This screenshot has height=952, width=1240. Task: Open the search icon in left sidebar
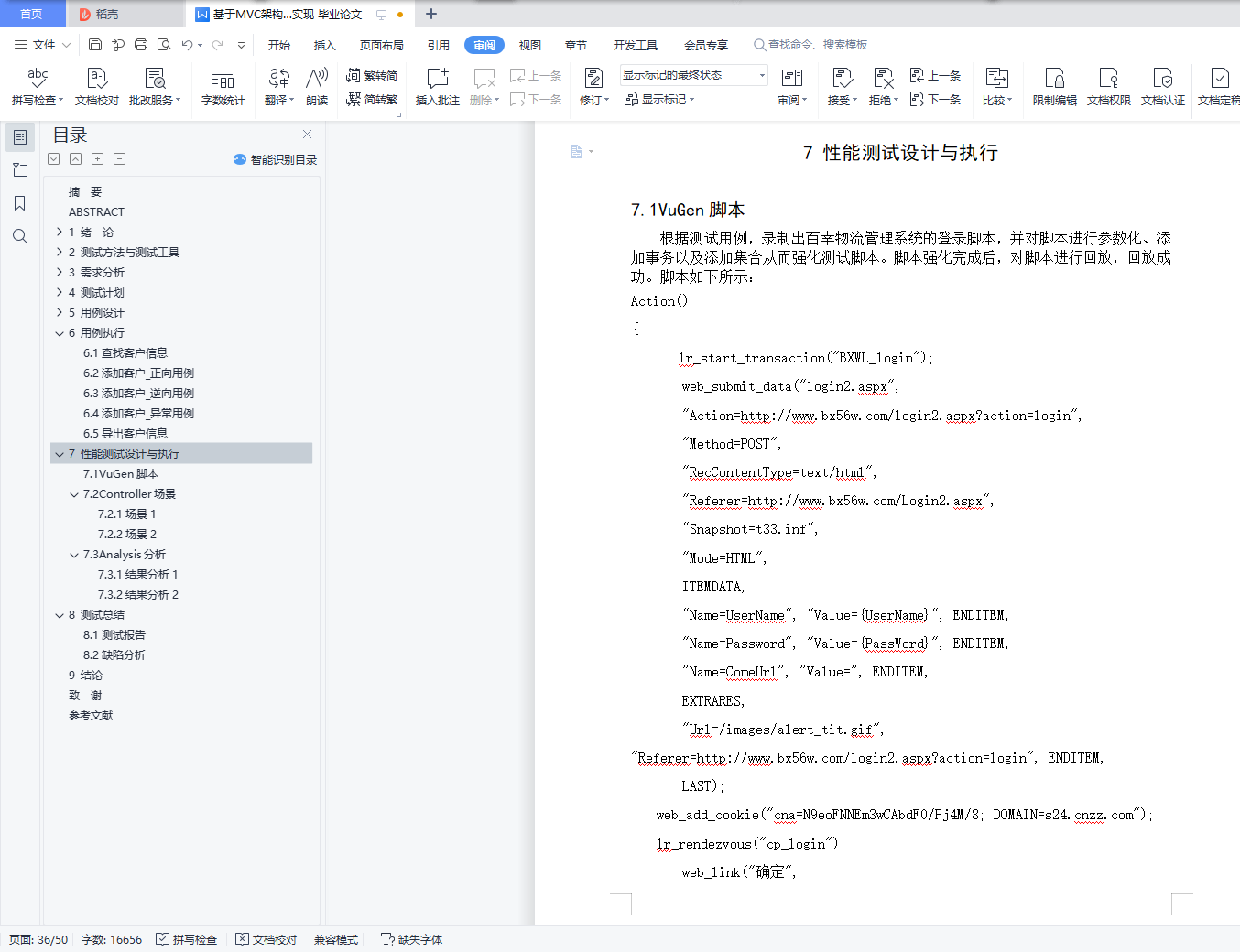click(19, 236)
